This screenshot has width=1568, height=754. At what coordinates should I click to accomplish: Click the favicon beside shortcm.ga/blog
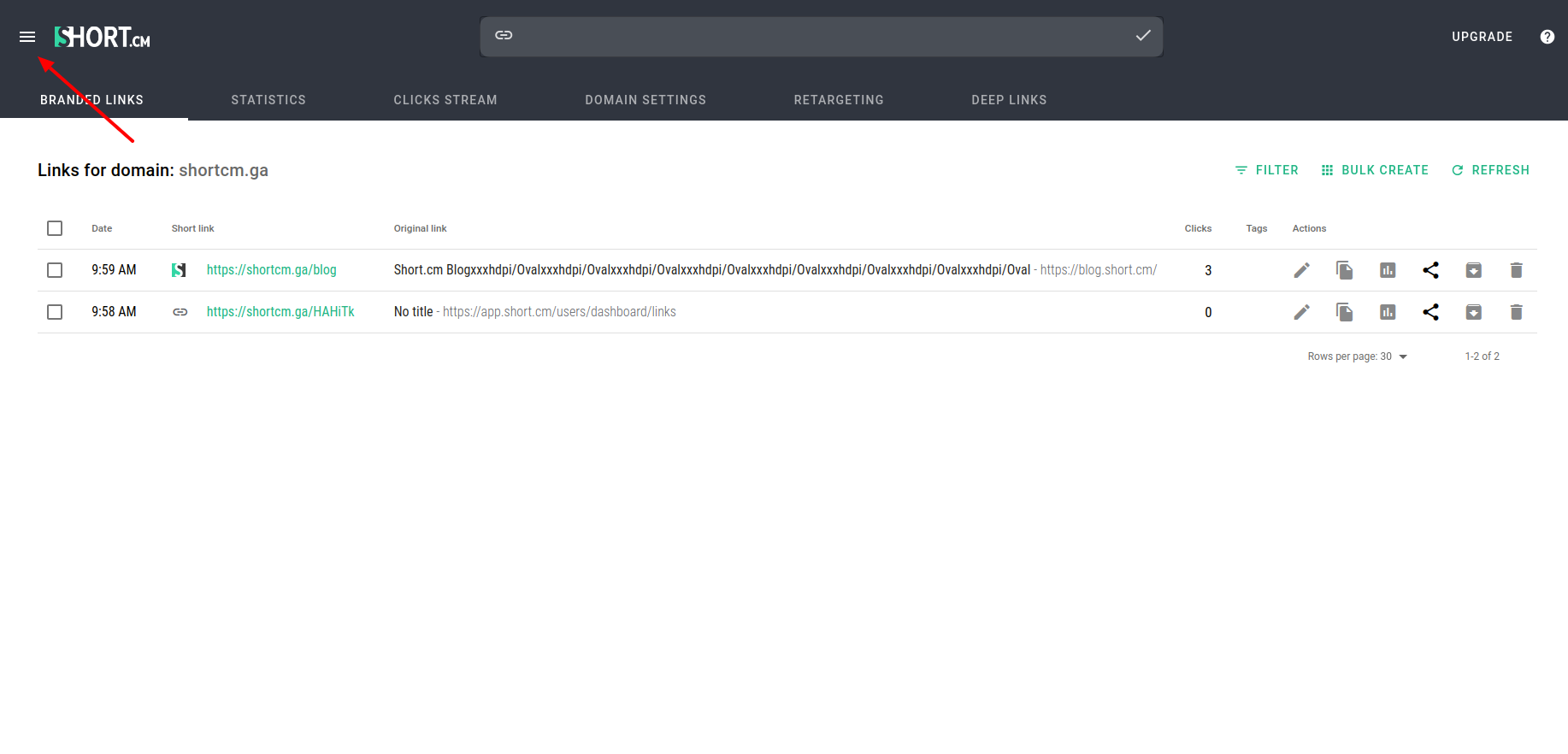179,270
